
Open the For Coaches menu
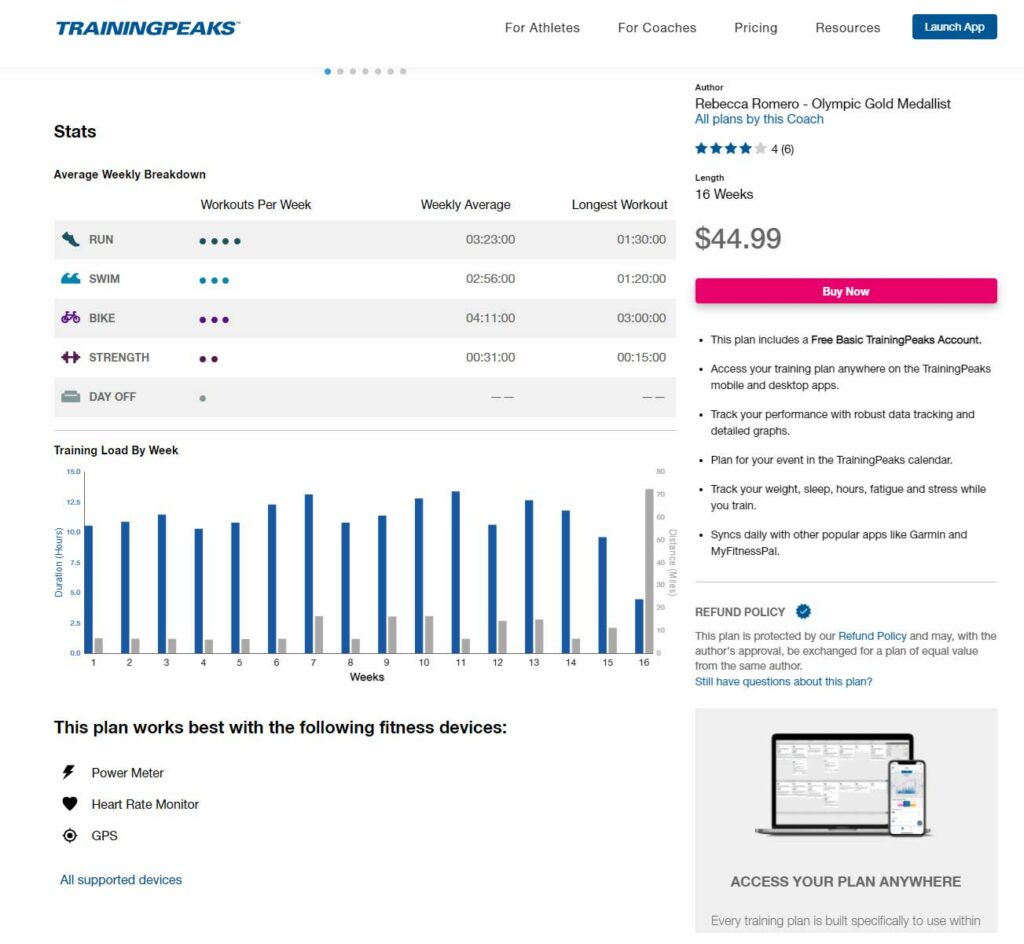pos(657,27)
